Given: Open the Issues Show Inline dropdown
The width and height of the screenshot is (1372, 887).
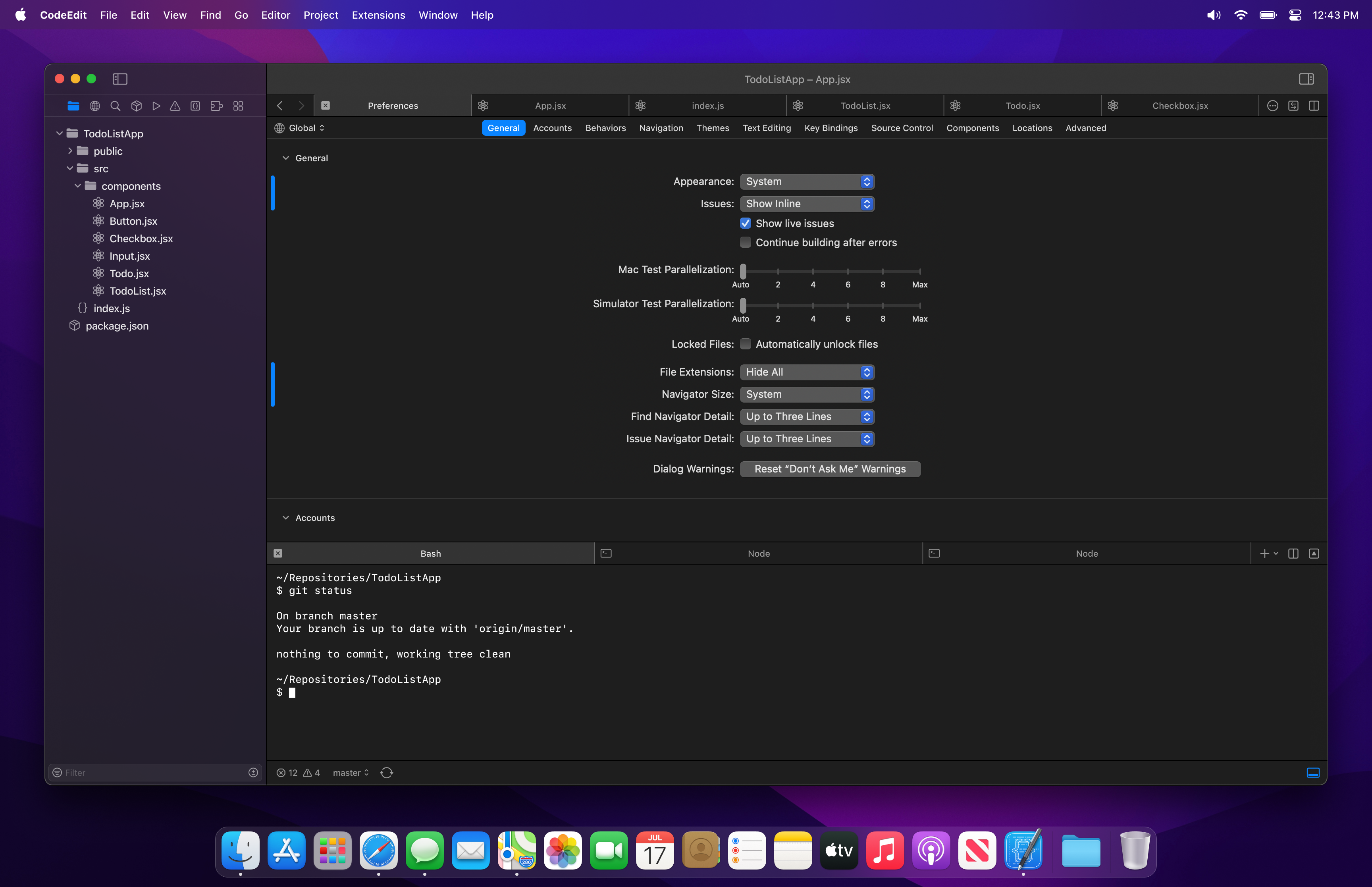Looking at the screenshot, I should tap(807, 204).
